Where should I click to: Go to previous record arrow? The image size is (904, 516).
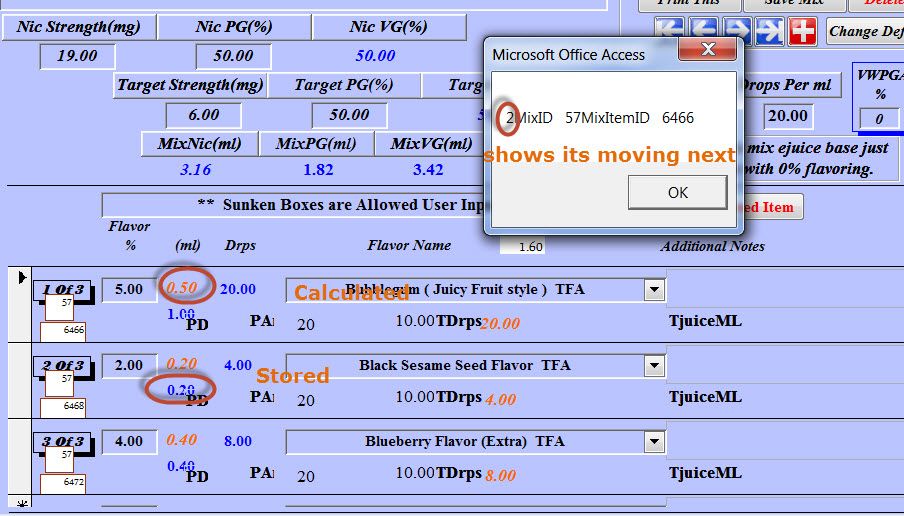click(x=703, y=31)
